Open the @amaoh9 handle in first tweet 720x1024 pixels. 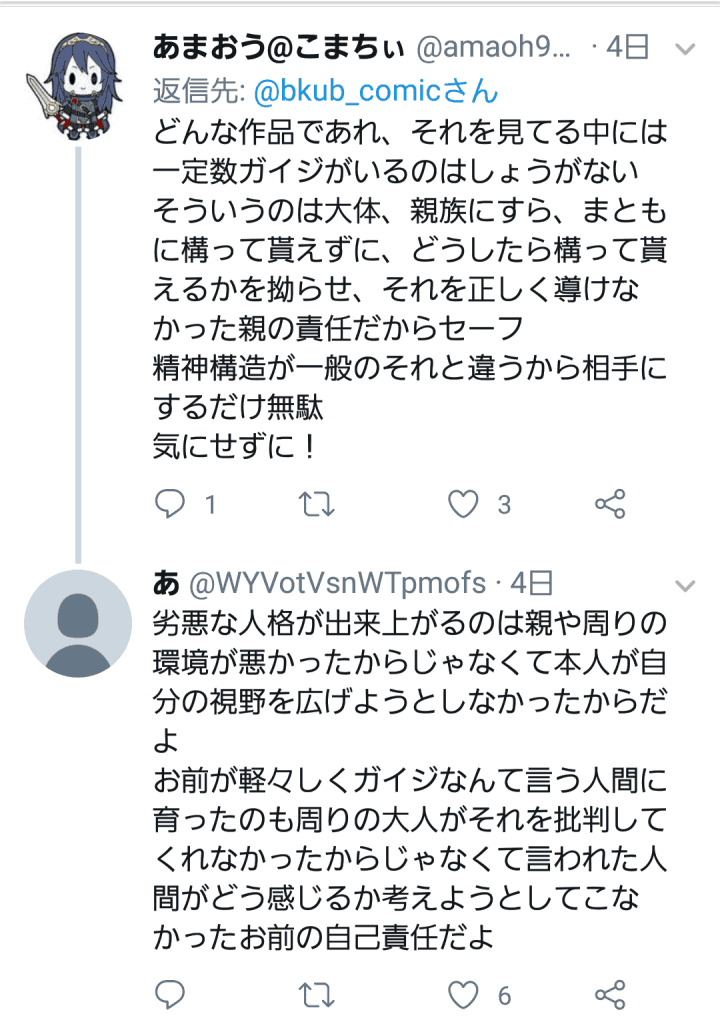(x=492, y=46)
